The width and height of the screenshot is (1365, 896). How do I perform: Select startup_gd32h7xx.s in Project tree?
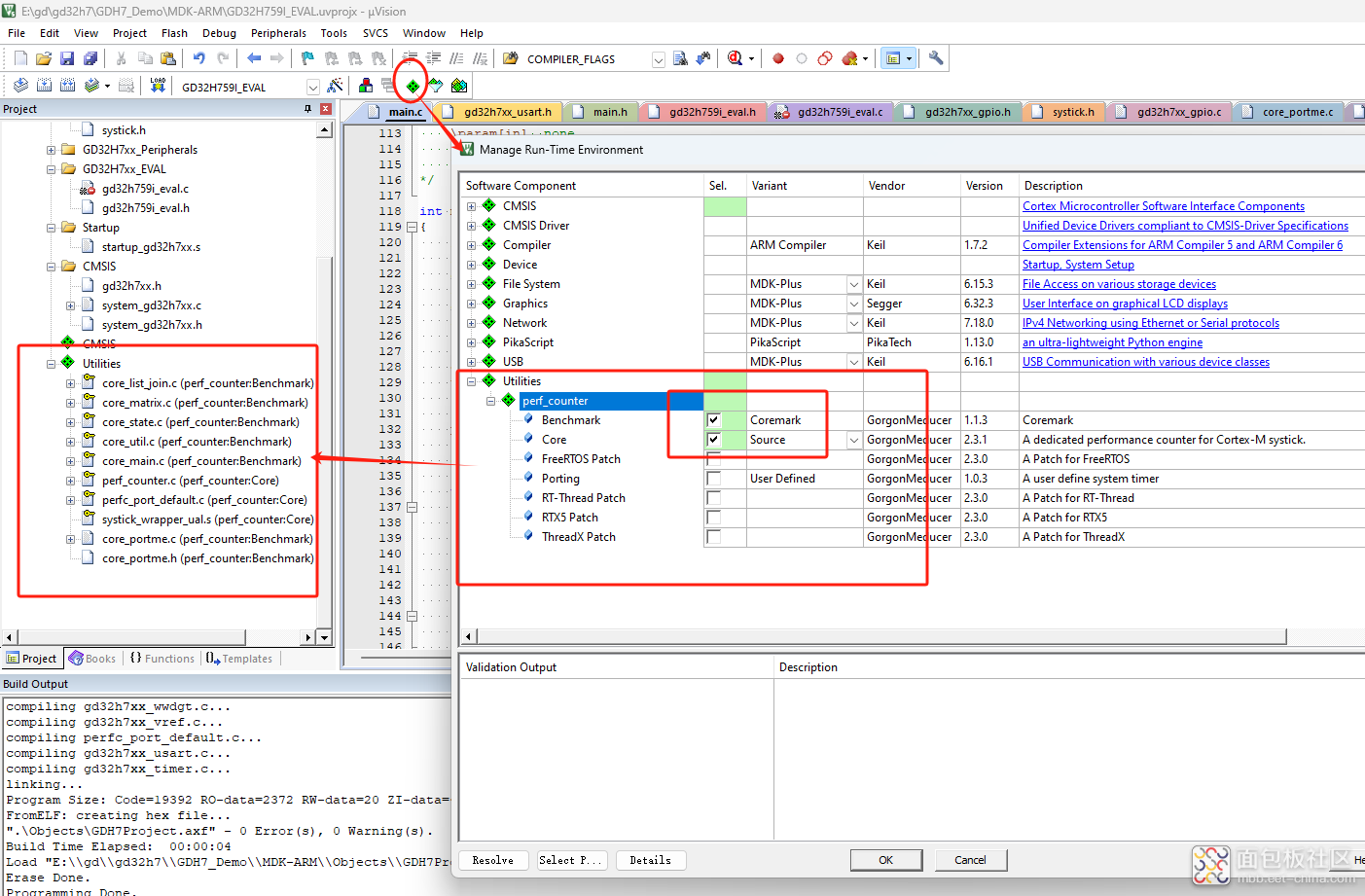[x=151, y=247]
